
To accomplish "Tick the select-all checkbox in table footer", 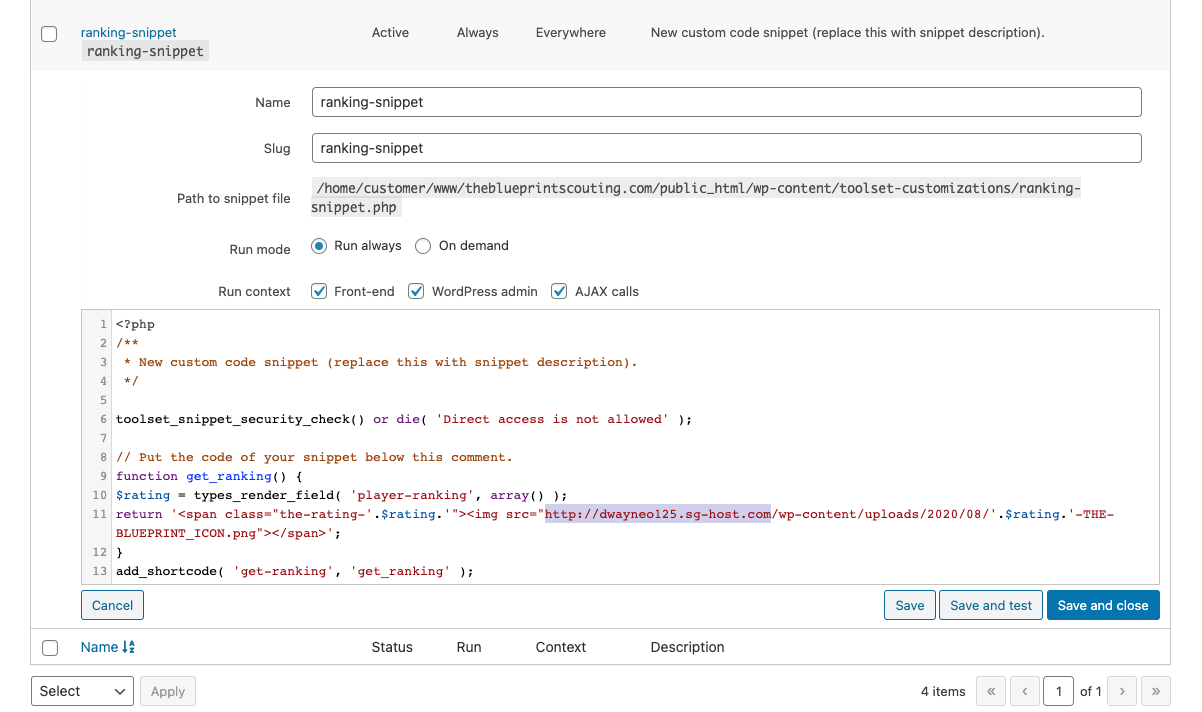I will tap(49, 648).
